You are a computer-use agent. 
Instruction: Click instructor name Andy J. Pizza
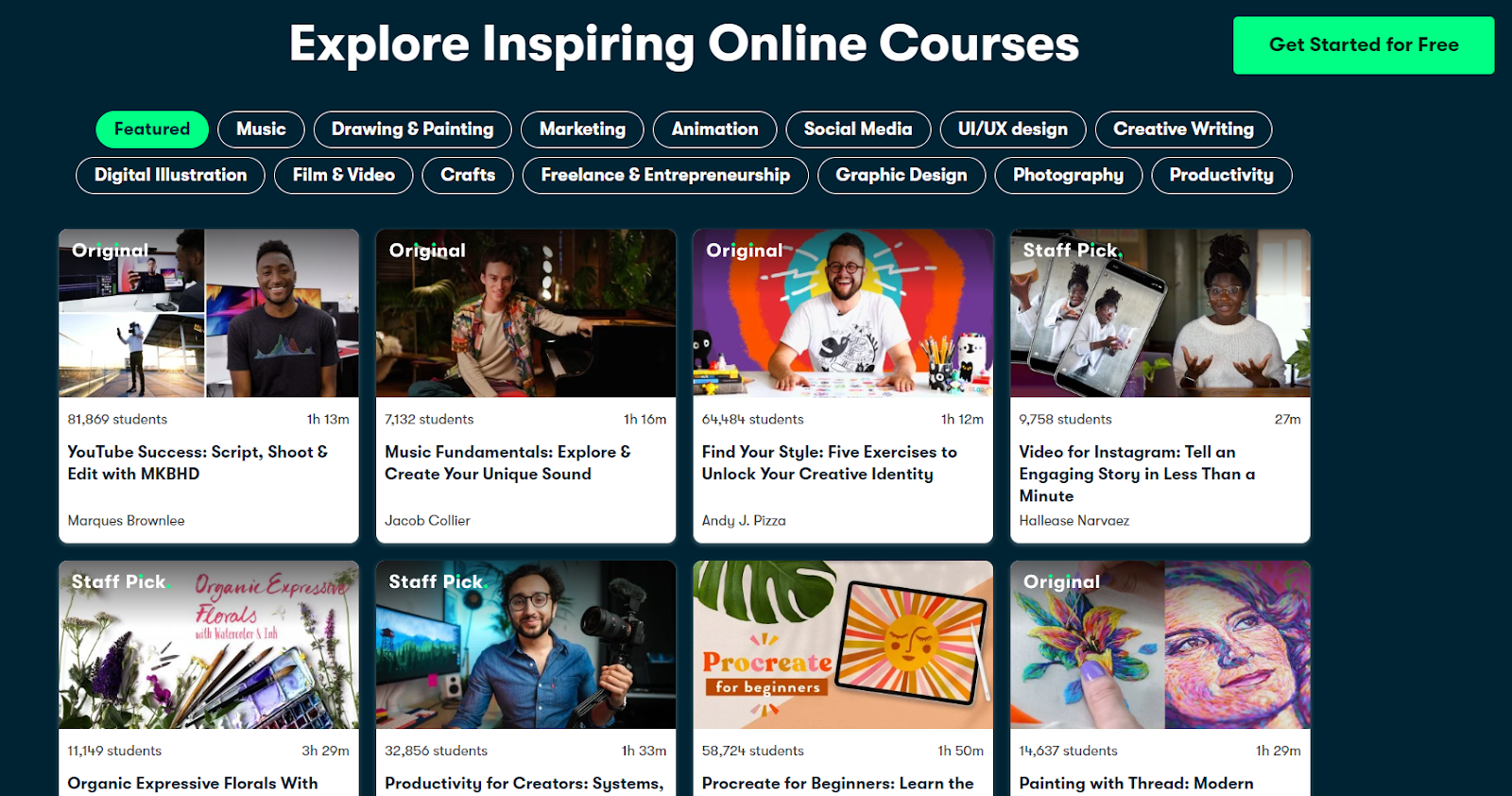click(x=744, y=521)
